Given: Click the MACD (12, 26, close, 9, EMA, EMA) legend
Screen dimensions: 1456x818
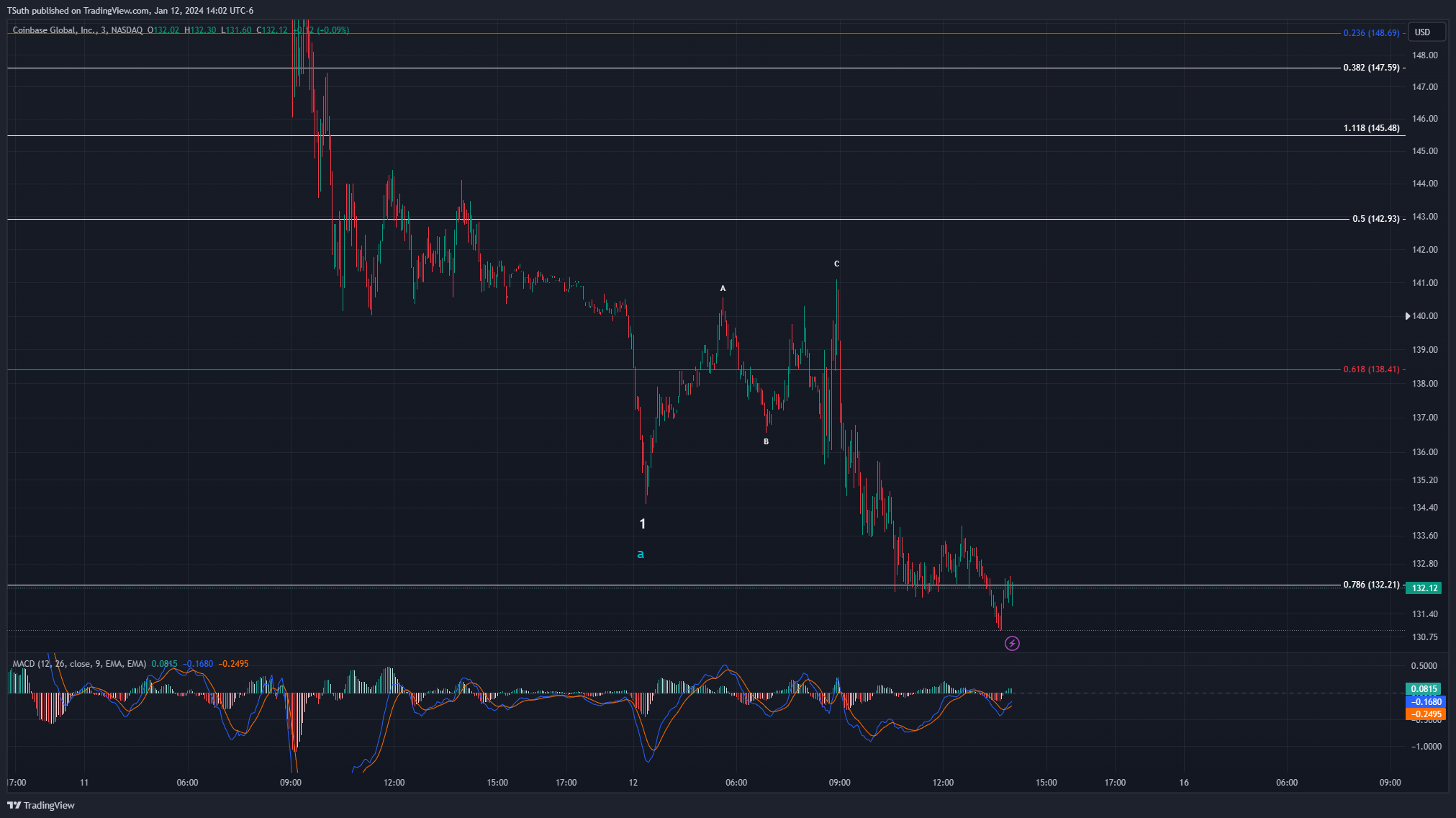Looking at the screenshot, I should pos(79,664).
